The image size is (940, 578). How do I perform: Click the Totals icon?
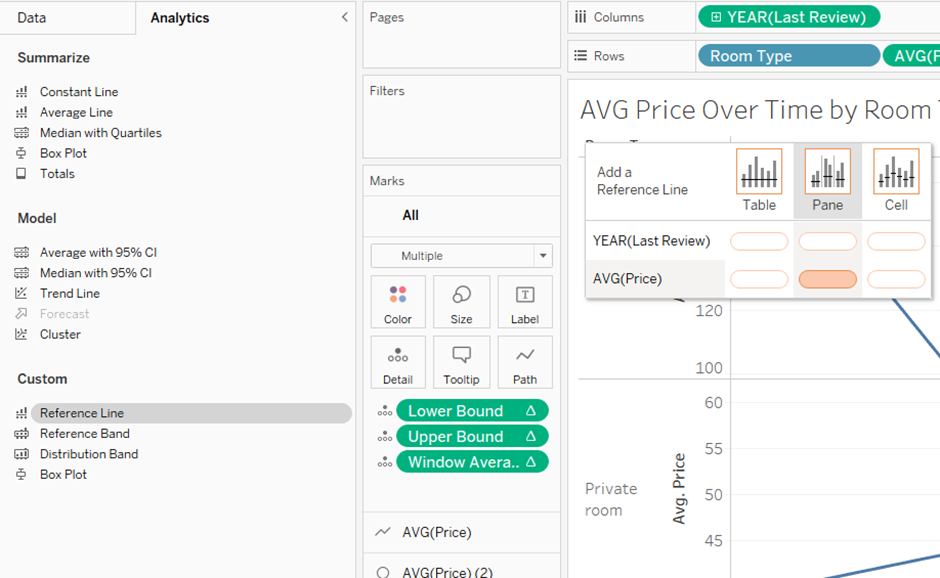22,174
